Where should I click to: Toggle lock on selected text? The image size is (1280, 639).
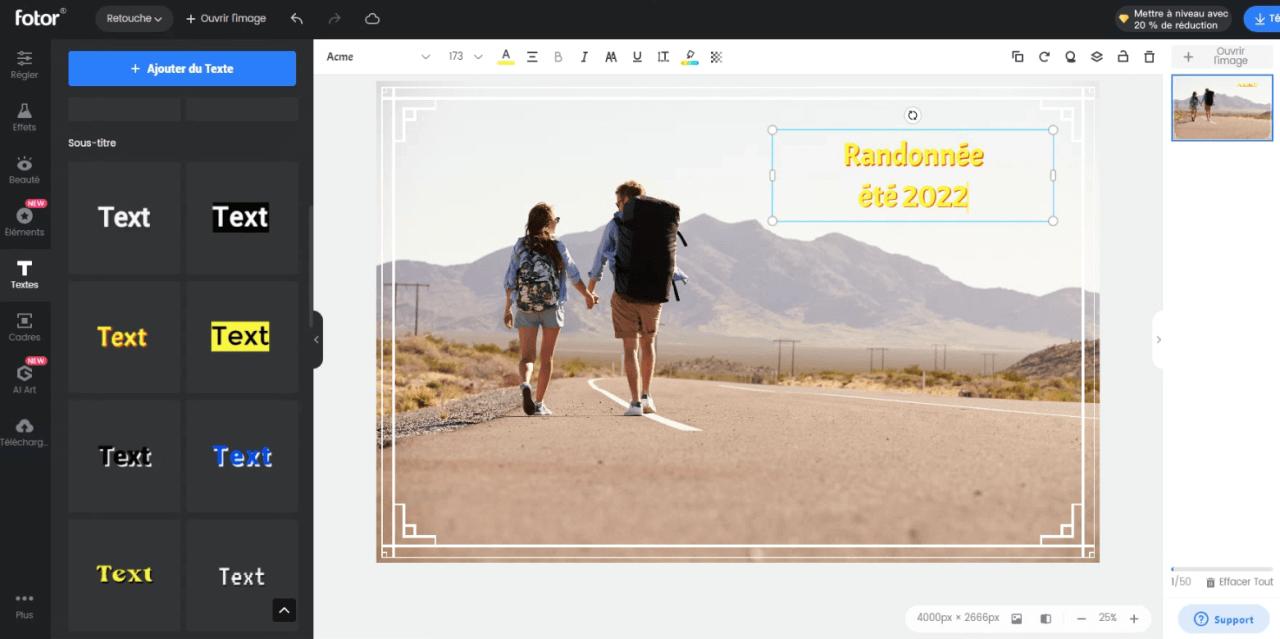pos(1123,57)
